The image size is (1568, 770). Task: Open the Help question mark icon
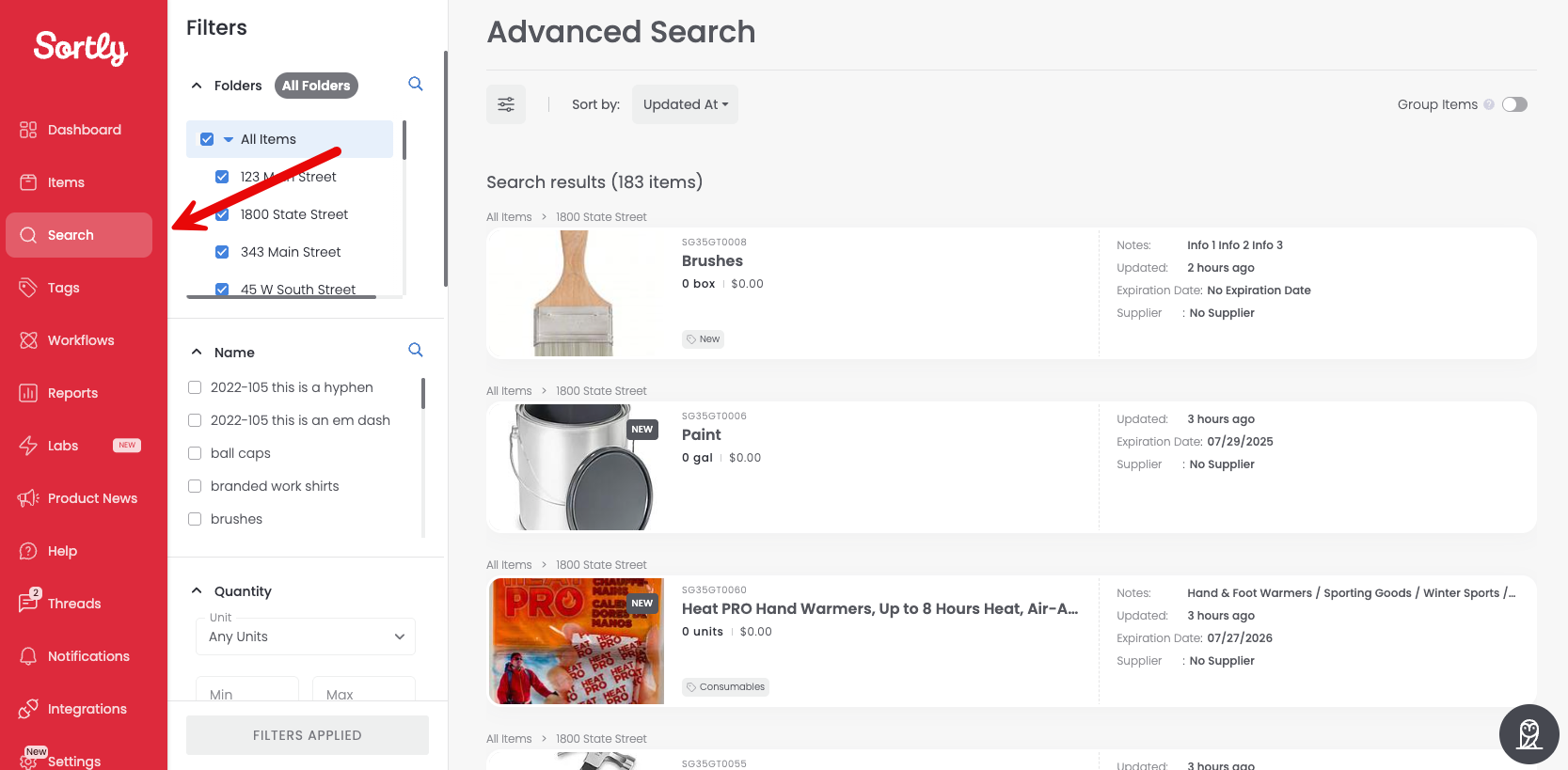(28, 551)
